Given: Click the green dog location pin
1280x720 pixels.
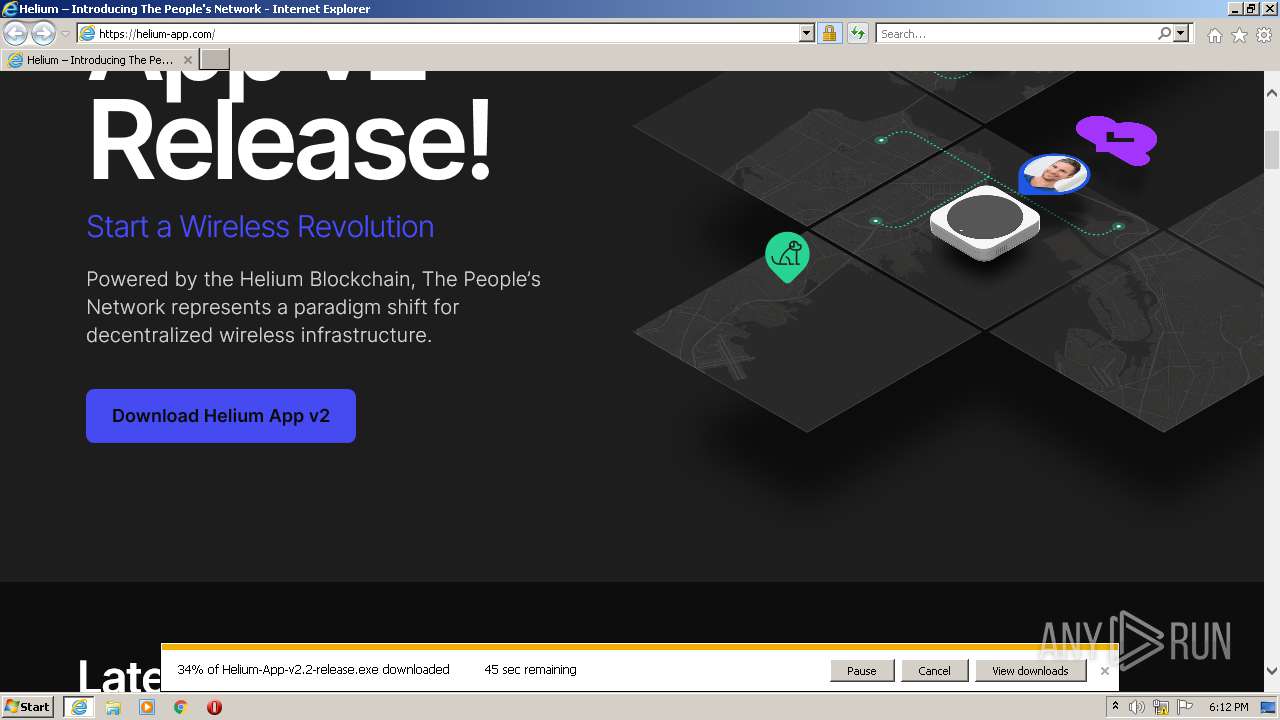Looking at the screenshot, I should point(787,256).
